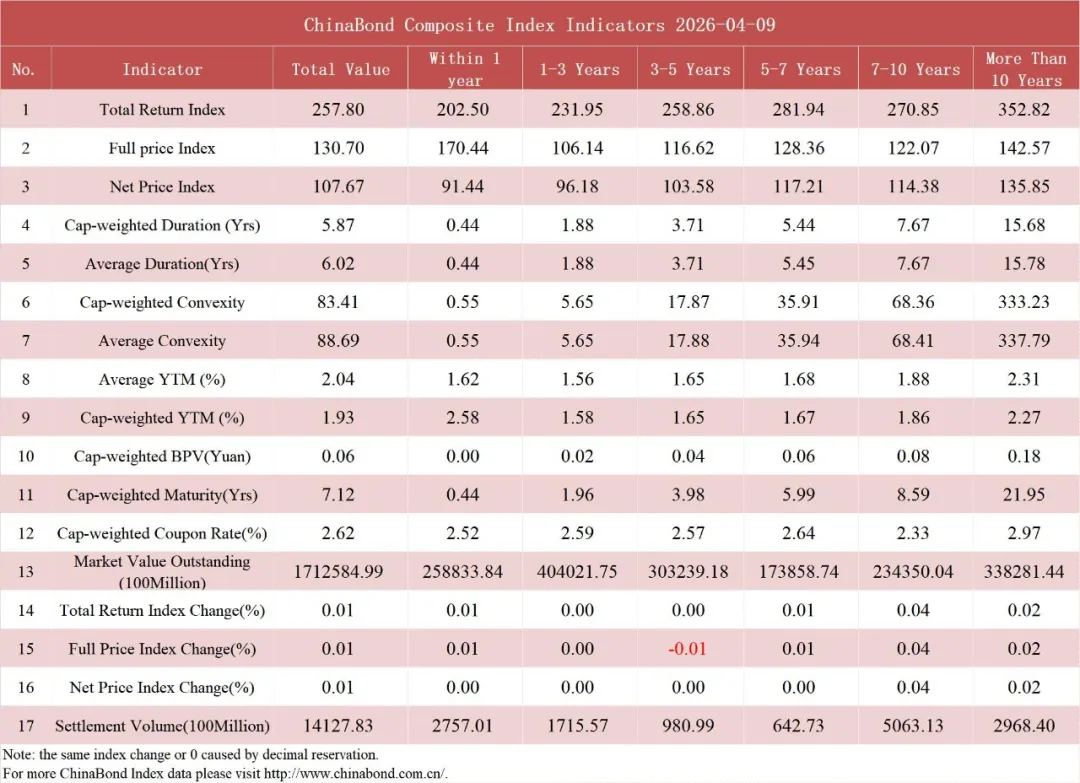Click the Settlement Volume(100Million) row label
This screenshot has height=783, width=1080.
pos(162,726)
